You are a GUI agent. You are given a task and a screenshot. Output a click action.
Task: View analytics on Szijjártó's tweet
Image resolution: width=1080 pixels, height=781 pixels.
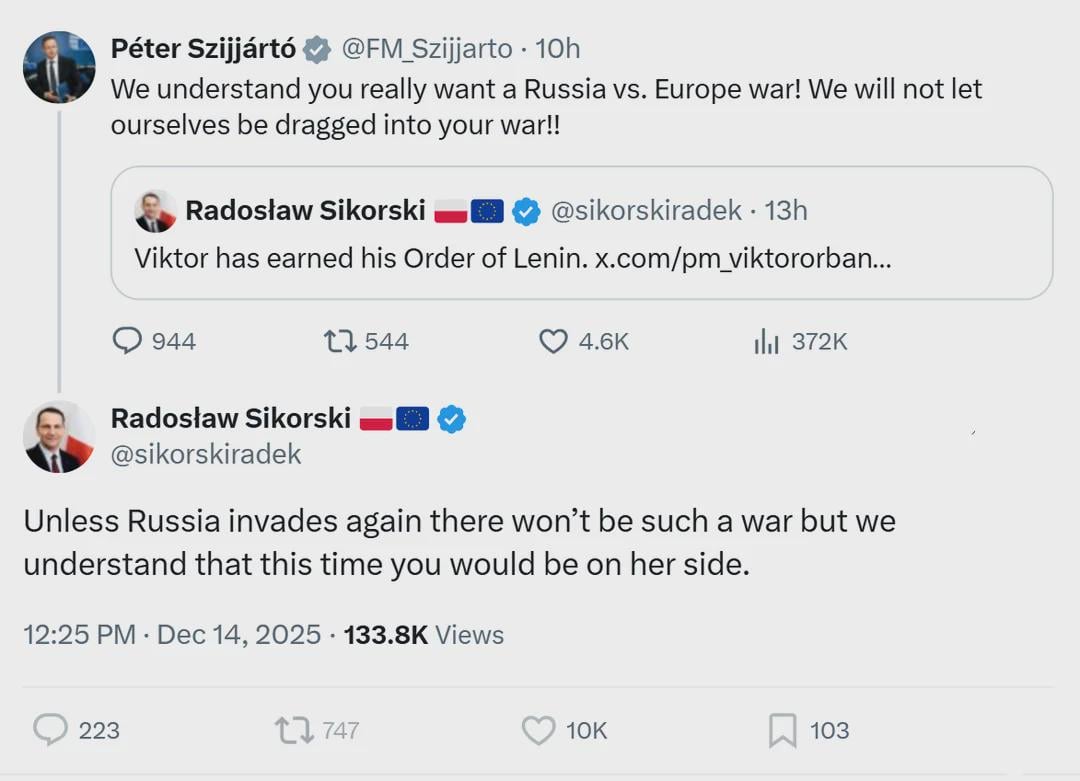point(766,342)
